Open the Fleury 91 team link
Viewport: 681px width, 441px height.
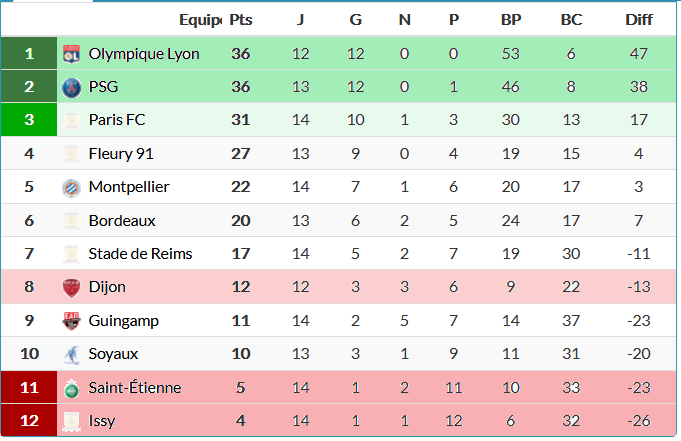(121, 154)
